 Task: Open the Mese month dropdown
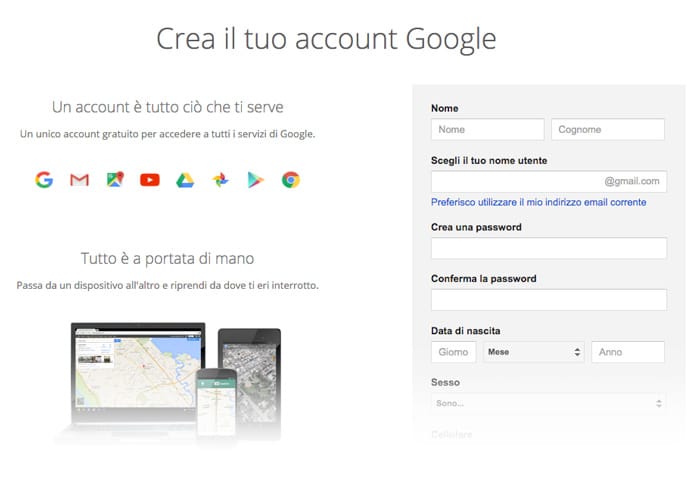(533, 352)
